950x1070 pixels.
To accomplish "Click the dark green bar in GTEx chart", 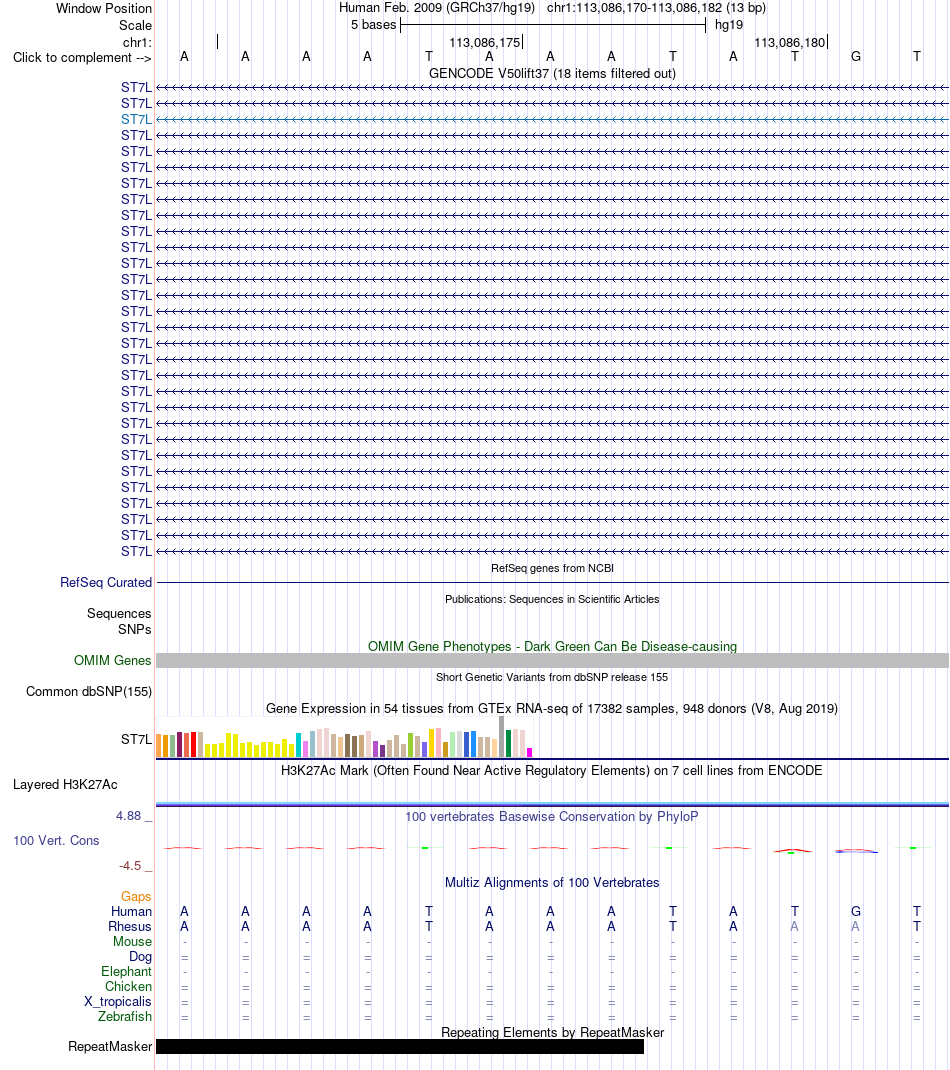I will click(x=508, y=743).
